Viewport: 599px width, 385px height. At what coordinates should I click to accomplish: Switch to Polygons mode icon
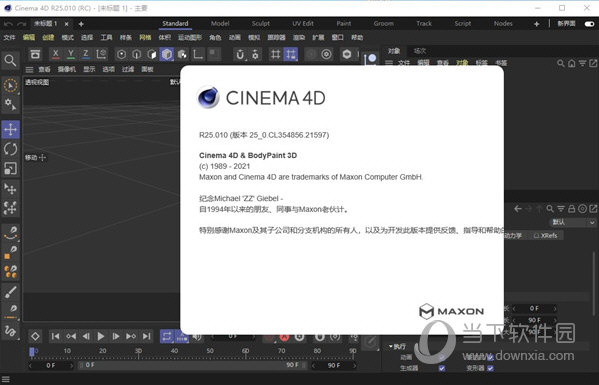[x=152, y=54]
